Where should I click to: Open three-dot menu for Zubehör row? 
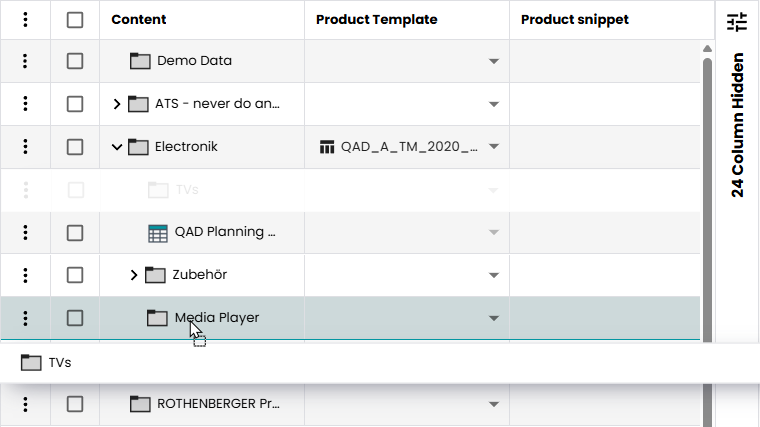click(x=25, y=275)
